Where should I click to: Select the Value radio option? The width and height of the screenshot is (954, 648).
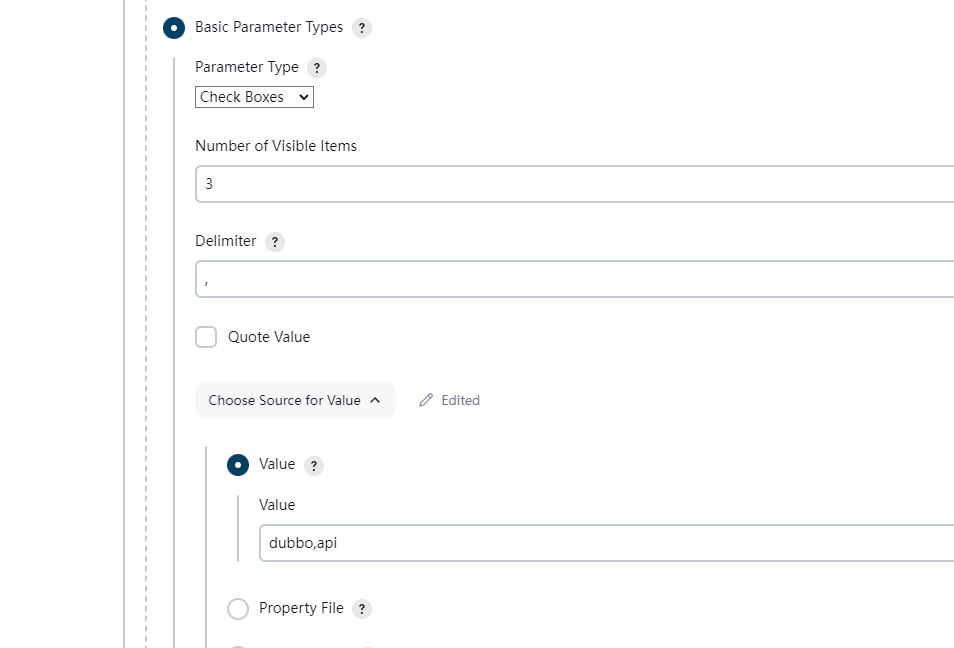[238, 465]
